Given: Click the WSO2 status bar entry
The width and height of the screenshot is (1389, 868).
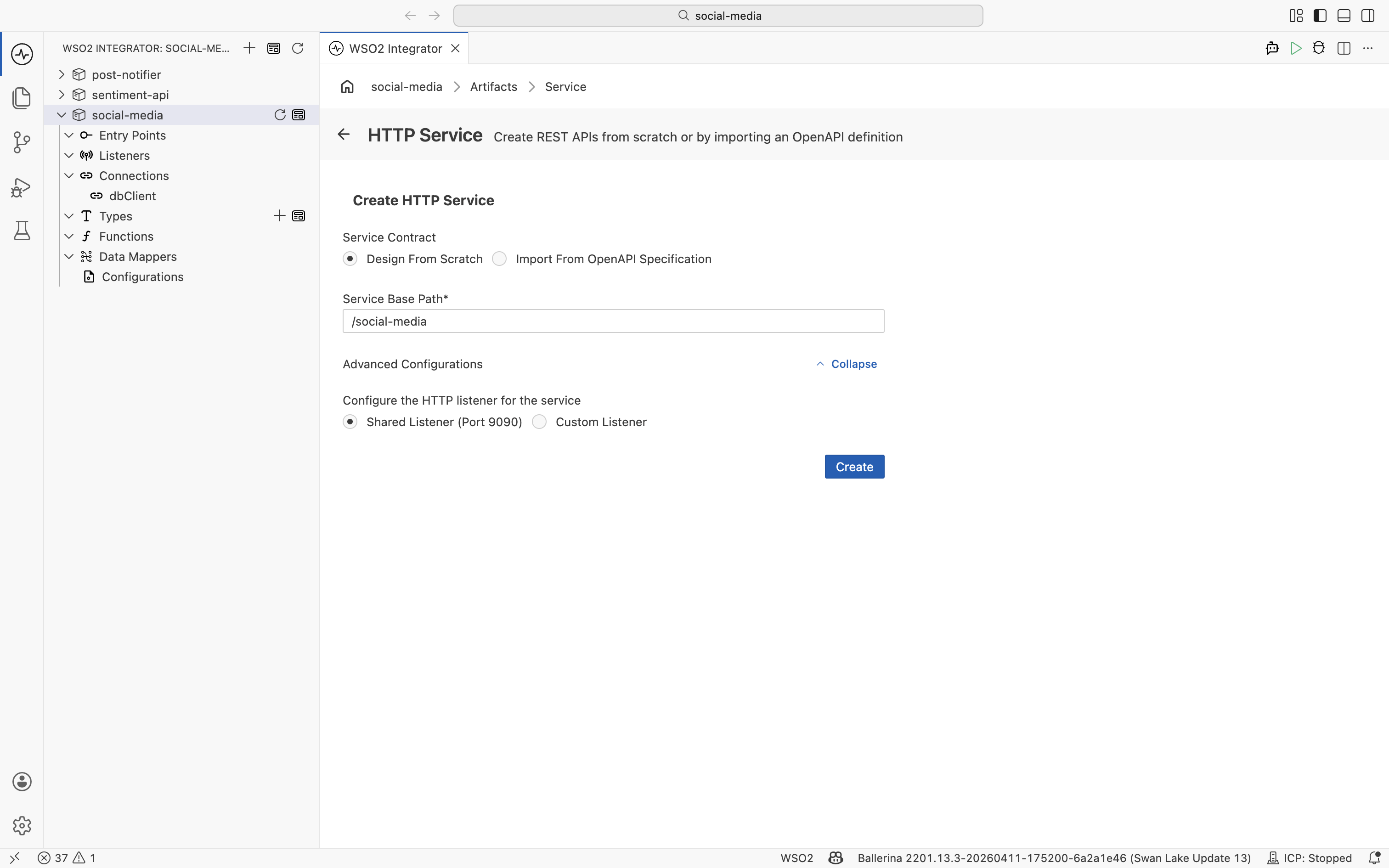Looking at the screenshot, I should pyautogui.click(x=796, y=858).
